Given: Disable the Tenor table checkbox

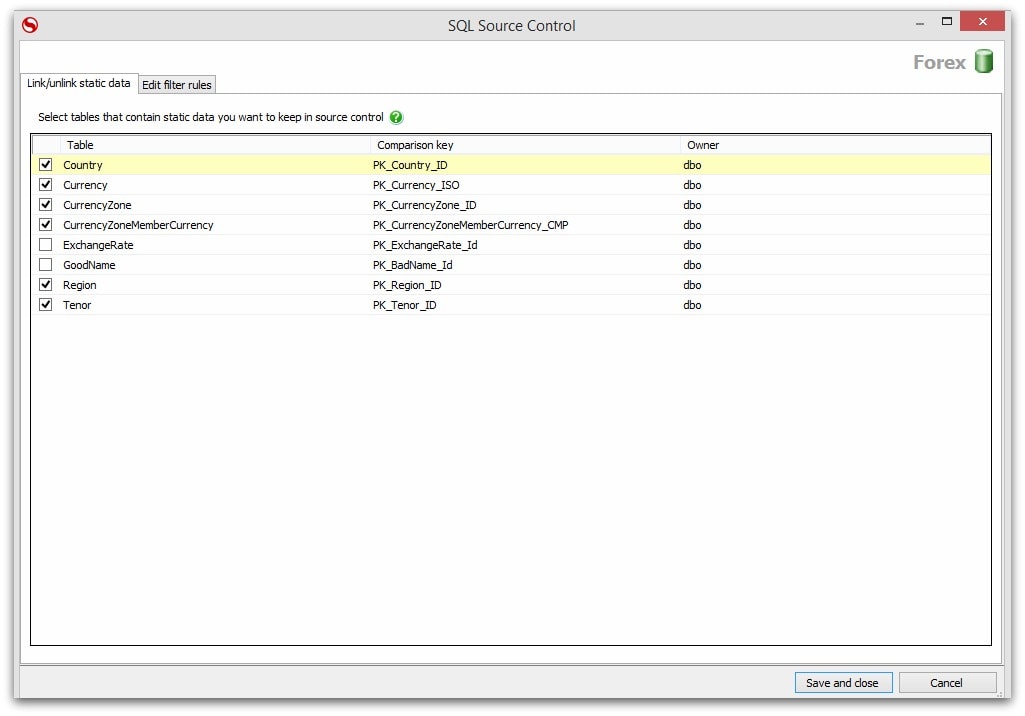Looking at the screenshot, I should (45, 304).
